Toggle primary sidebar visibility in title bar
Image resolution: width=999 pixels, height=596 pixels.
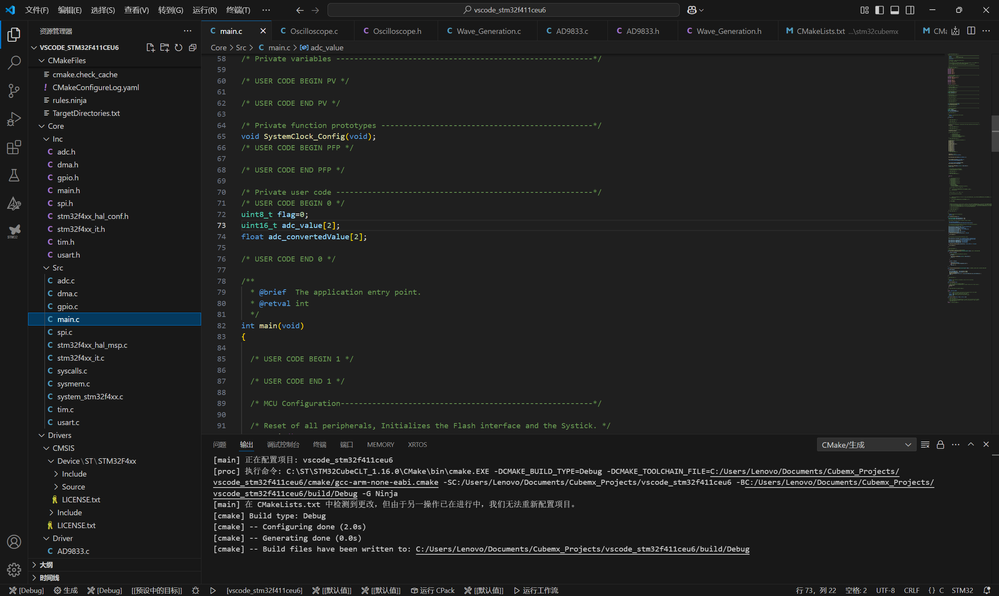pos(880,10)
